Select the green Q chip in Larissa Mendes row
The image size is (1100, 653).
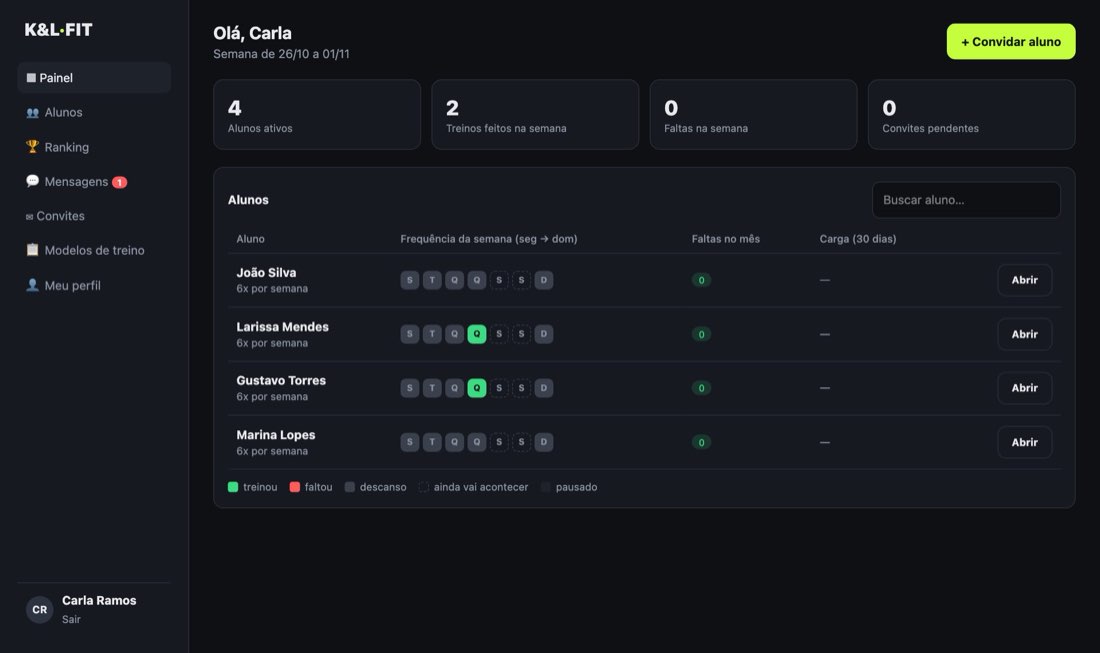(477, 334)
